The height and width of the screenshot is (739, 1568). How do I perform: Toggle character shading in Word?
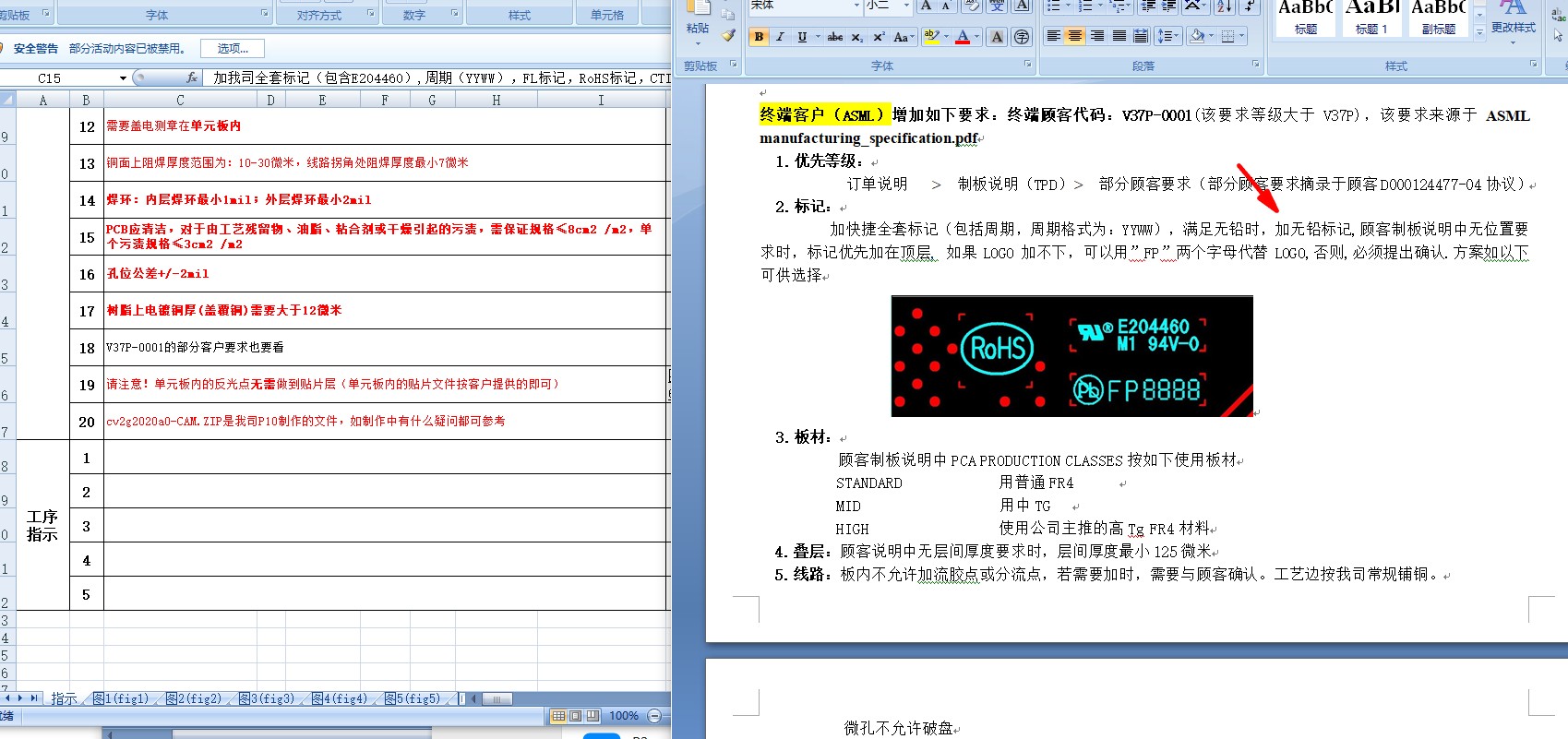point(997,37)
